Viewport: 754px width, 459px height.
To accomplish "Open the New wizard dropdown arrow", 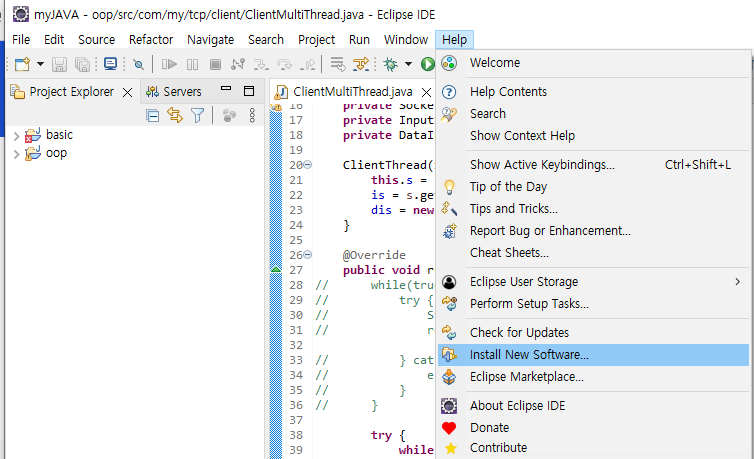I will 40,64.
